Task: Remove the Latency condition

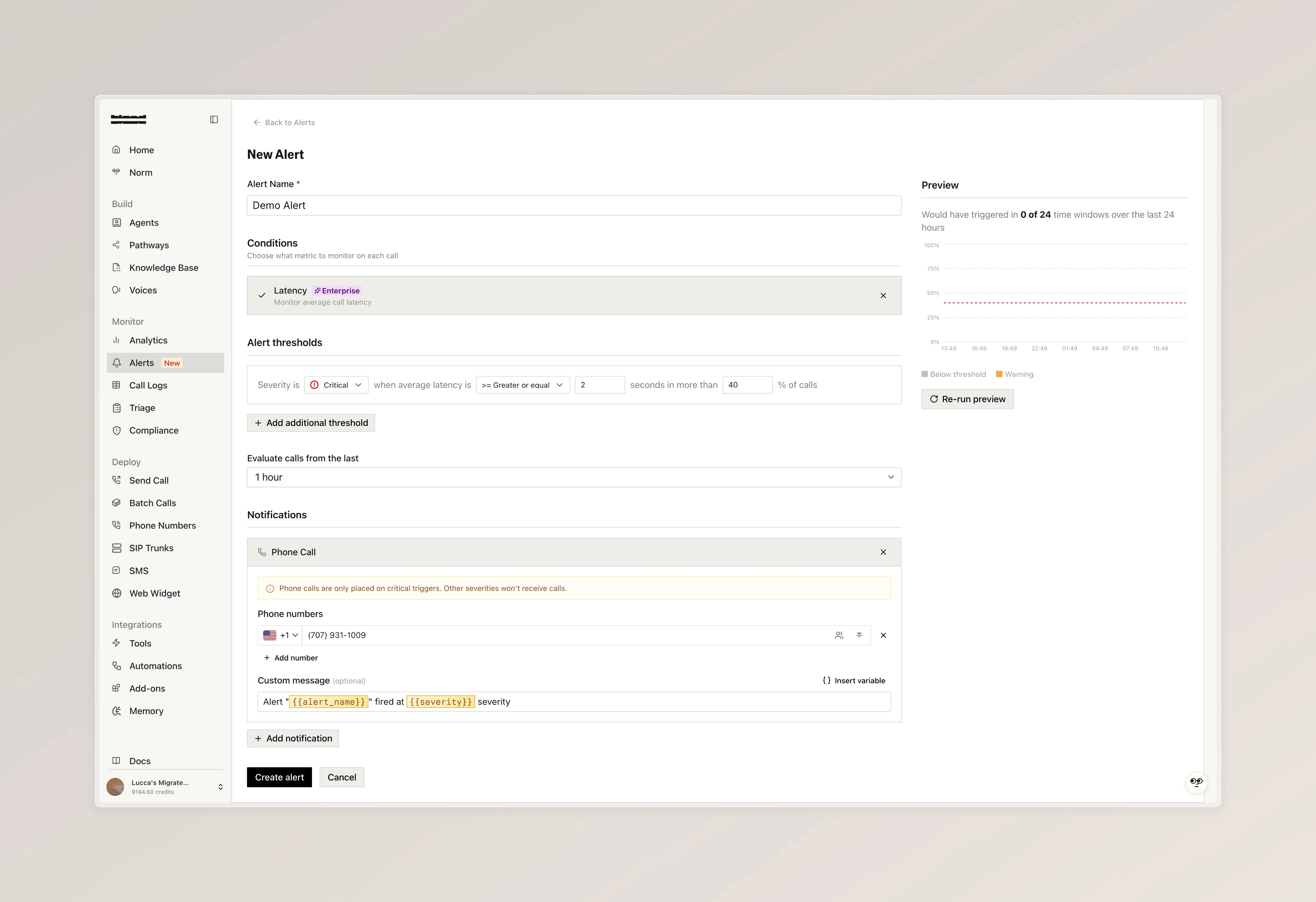Action: click(x=883, y=296)
